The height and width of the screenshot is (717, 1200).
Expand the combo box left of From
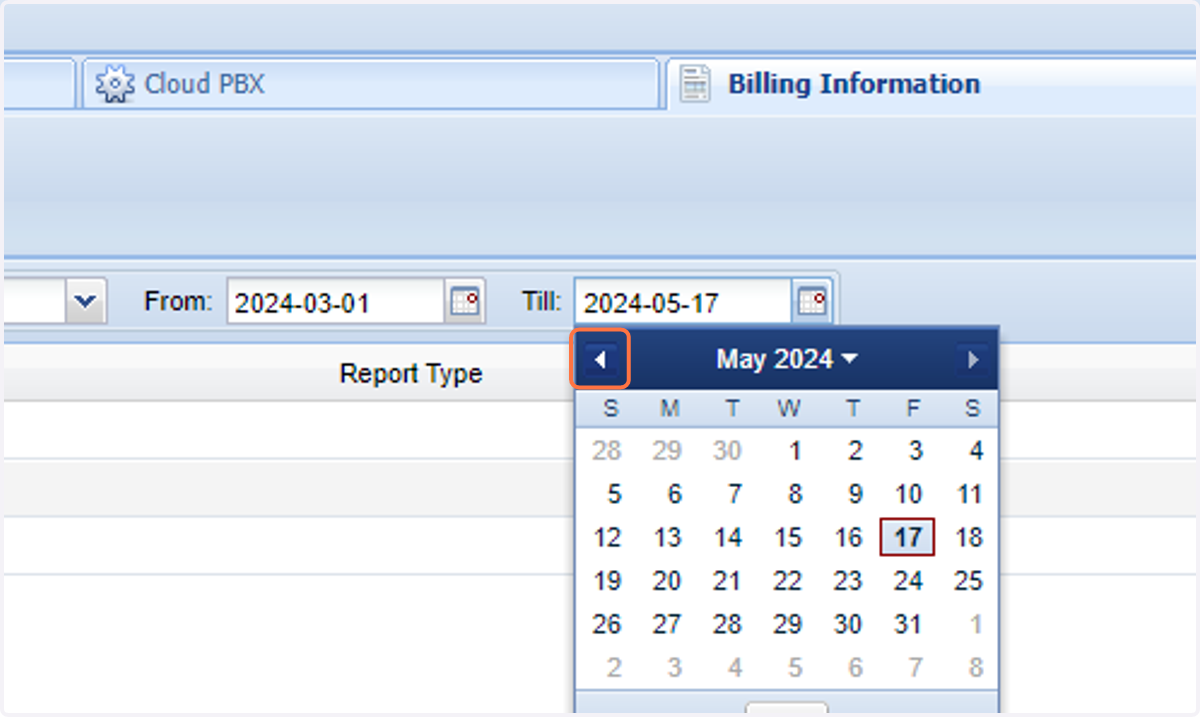click(x=86, y=301)
